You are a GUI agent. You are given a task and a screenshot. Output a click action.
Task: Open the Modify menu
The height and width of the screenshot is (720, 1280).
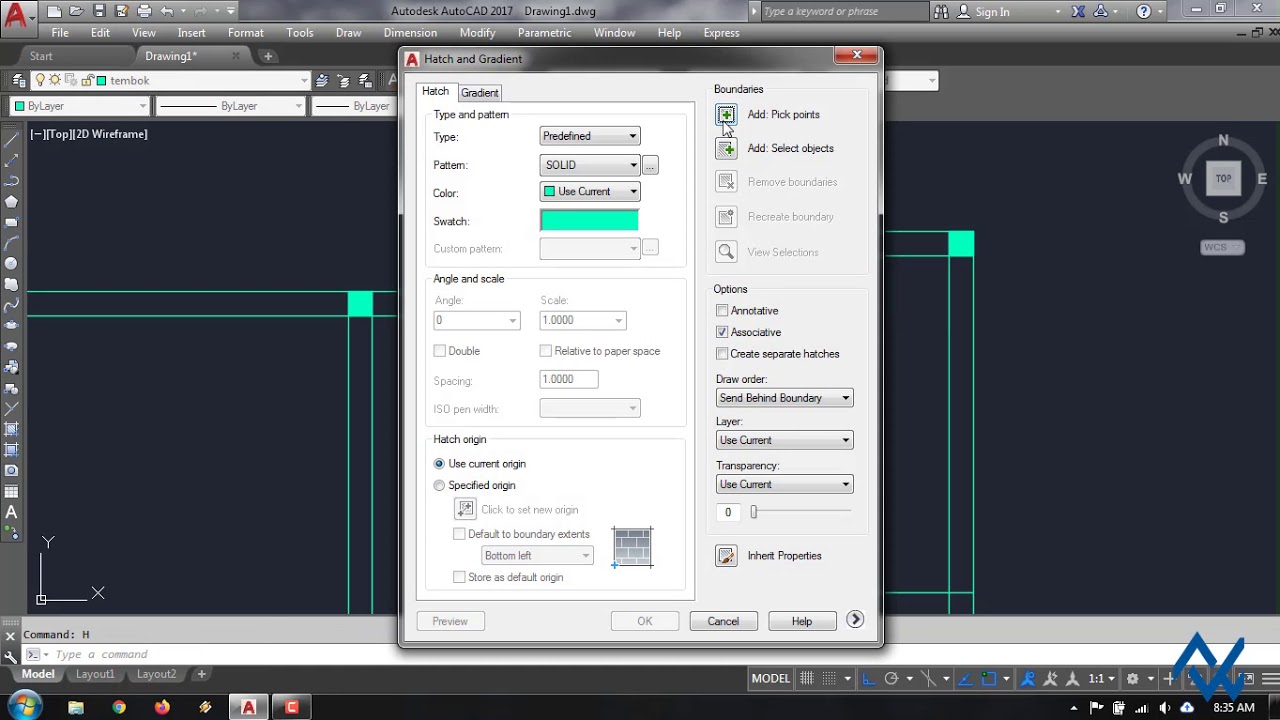coord(477,33)
